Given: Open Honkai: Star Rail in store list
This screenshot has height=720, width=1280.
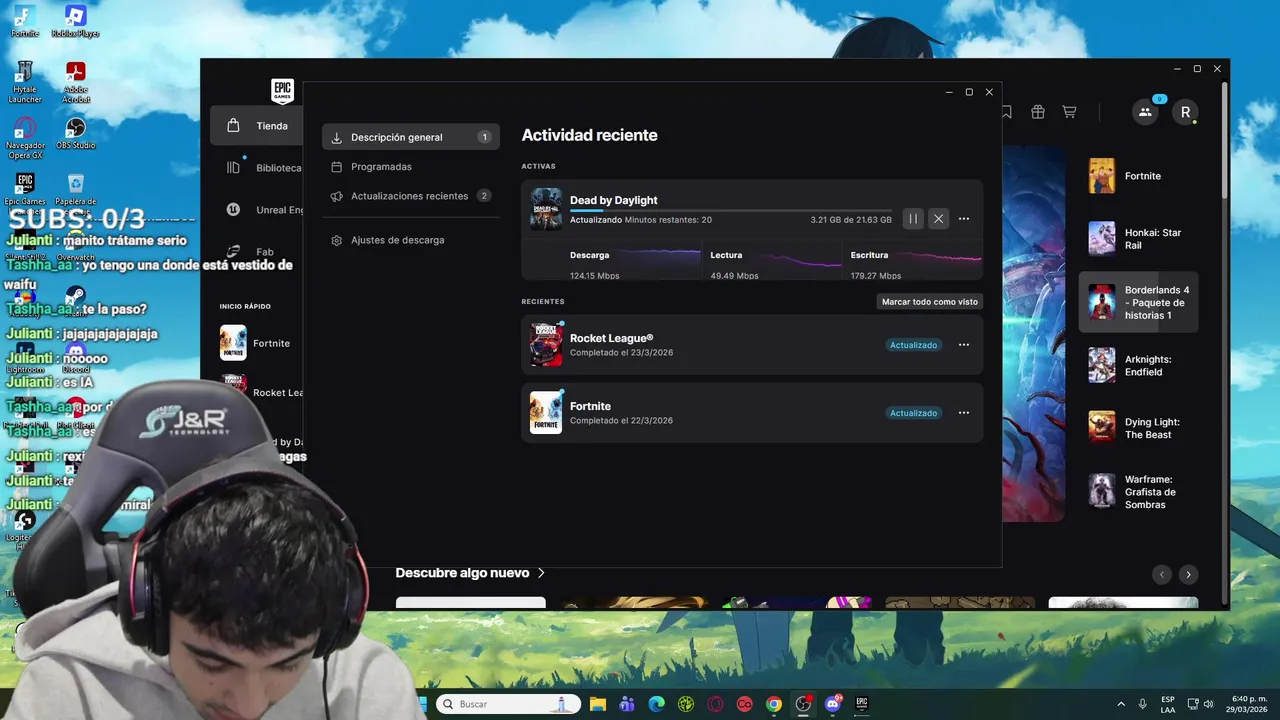Looking at the screenshot, I should click(1138, 239).
